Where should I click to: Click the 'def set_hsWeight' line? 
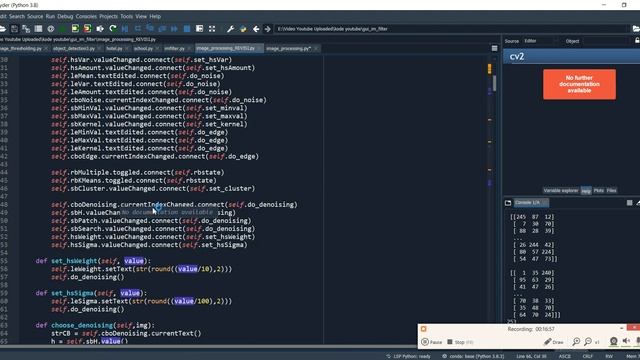coord(93,261)
